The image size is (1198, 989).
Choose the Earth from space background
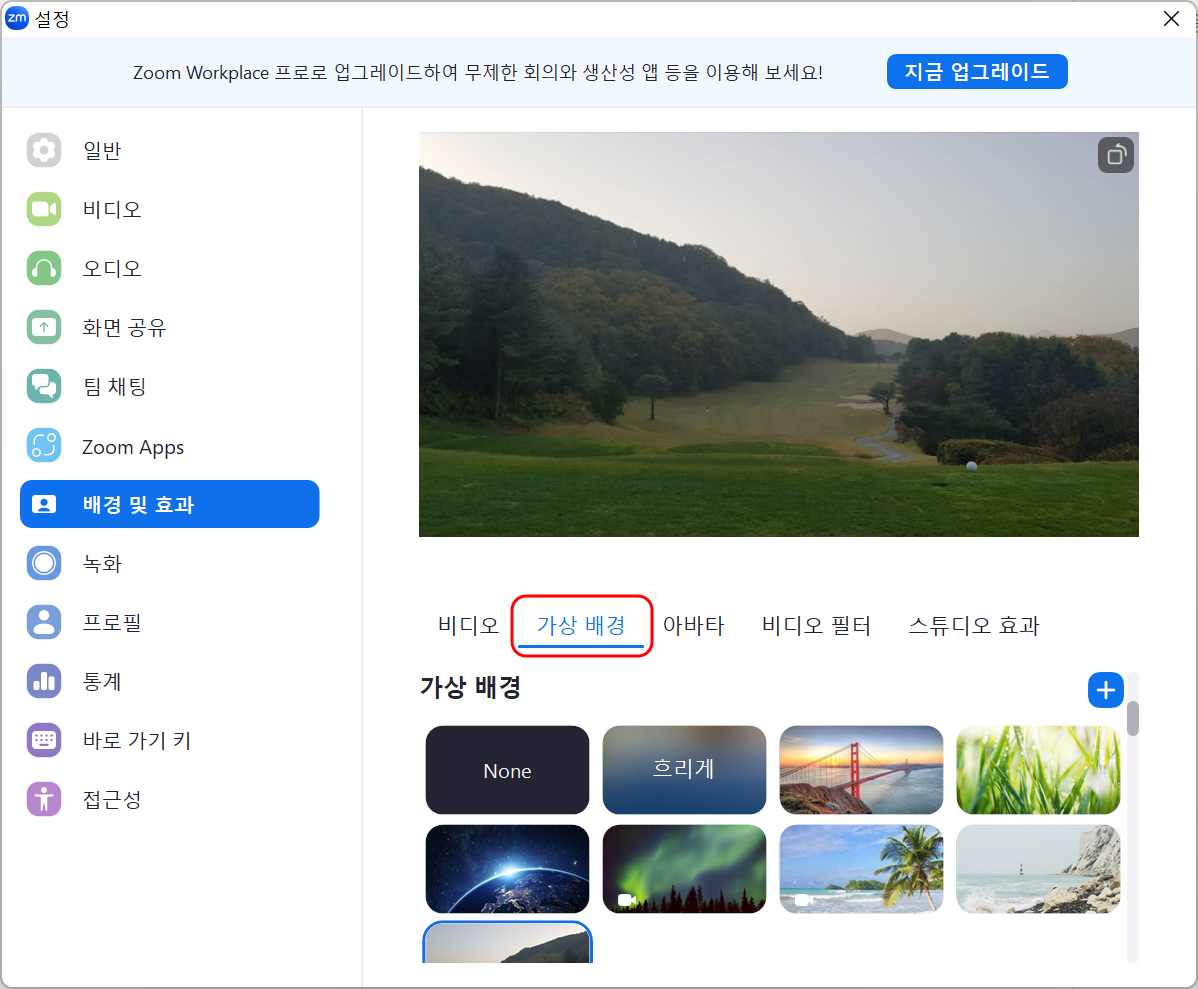point(507,869)
